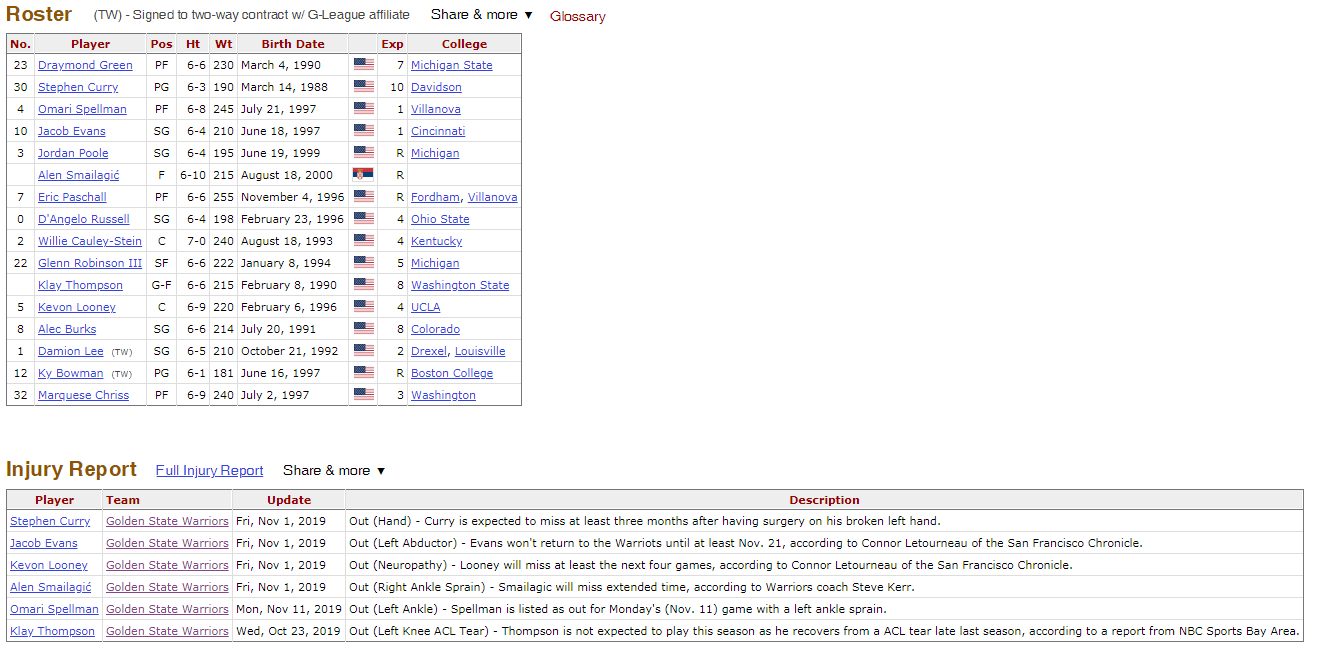
Task: Open the Boston College link
Action: tap(452, 373)
